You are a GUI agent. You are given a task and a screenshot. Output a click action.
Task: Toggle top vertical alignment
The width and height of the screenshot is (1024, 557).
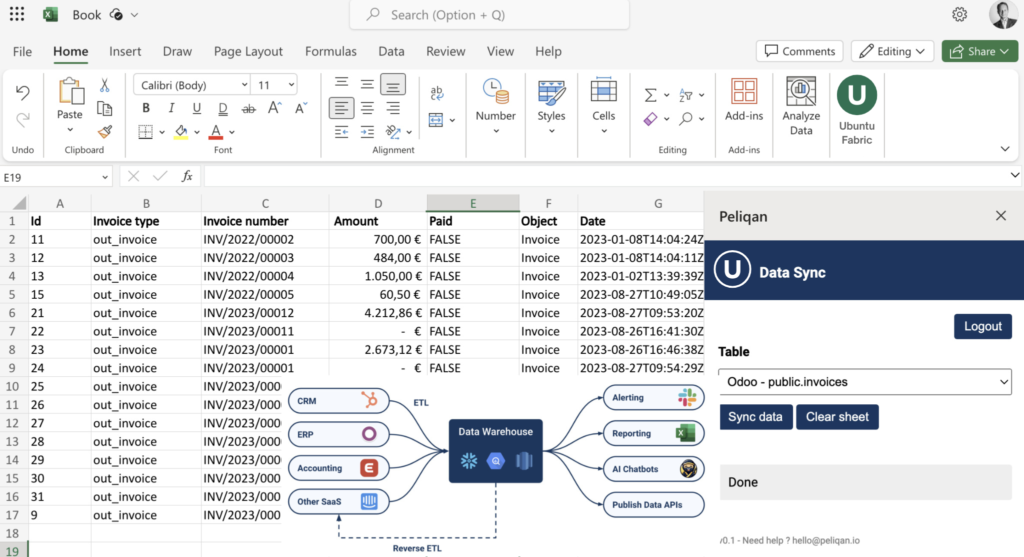[x=342, y=84]
